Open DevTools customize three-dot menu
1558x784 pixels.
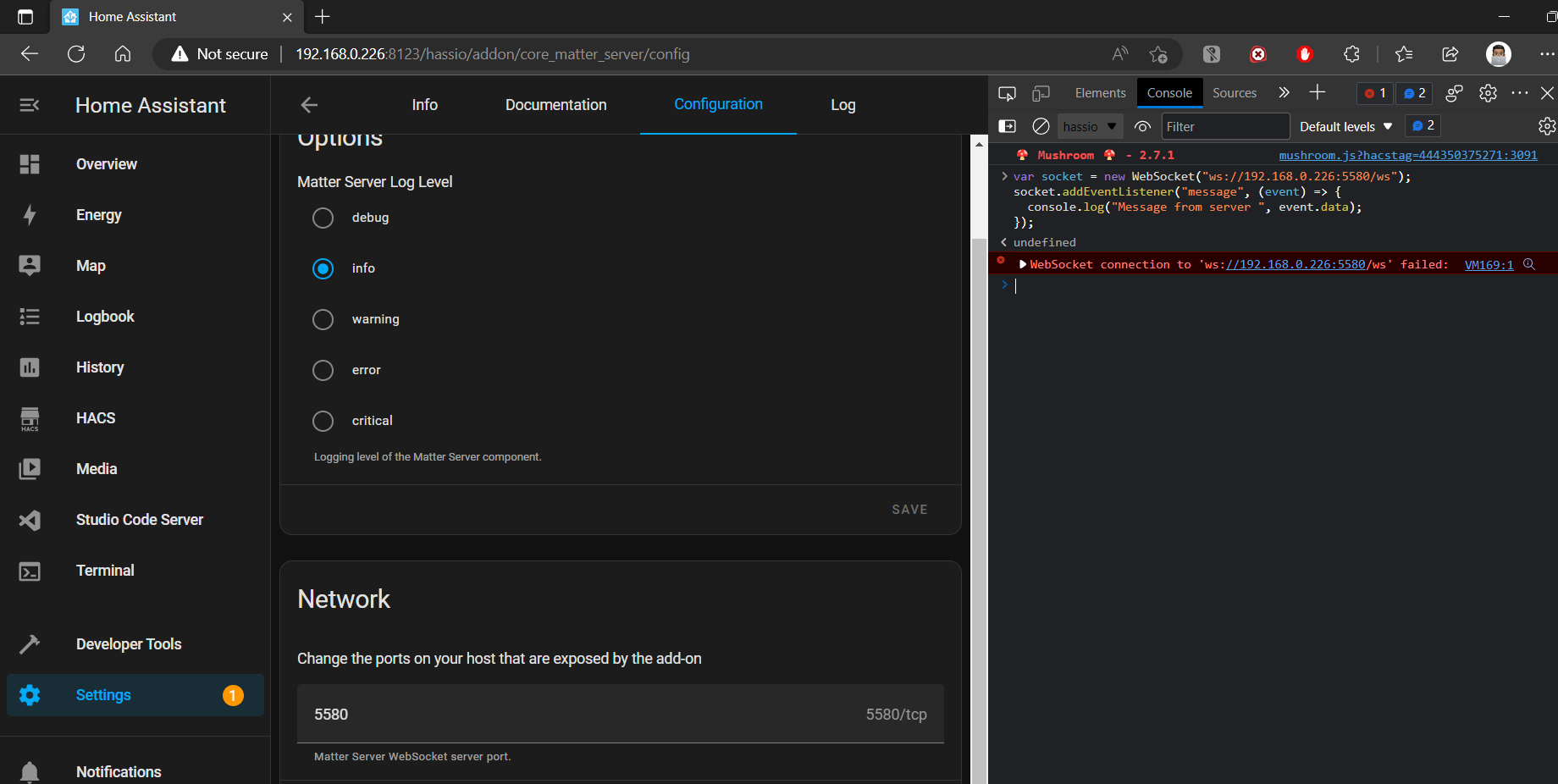(x=1520, y=93)
